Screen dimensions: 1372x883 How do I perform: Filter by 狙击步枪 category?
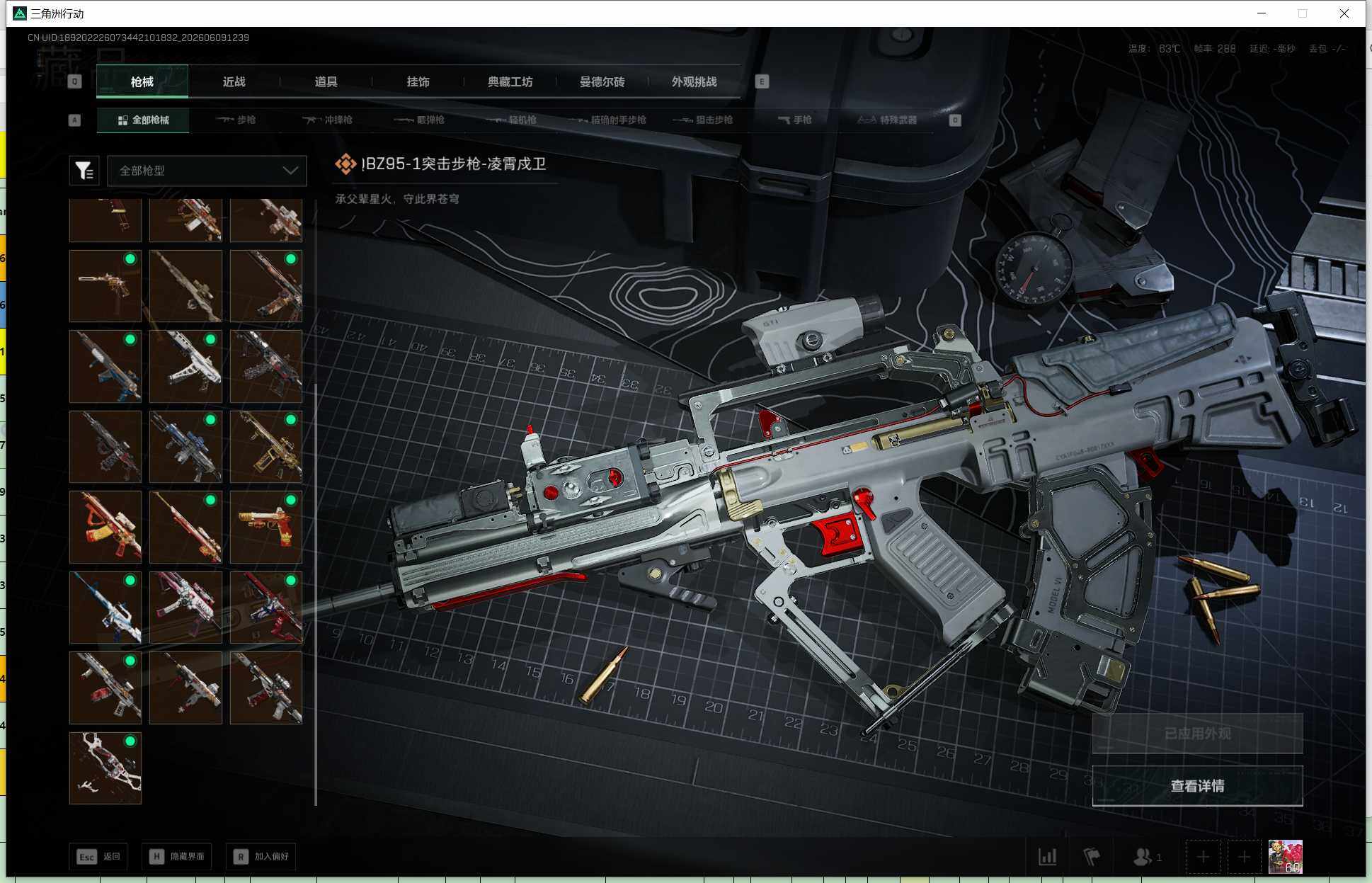pyautogui.click(x=703, y=120)
